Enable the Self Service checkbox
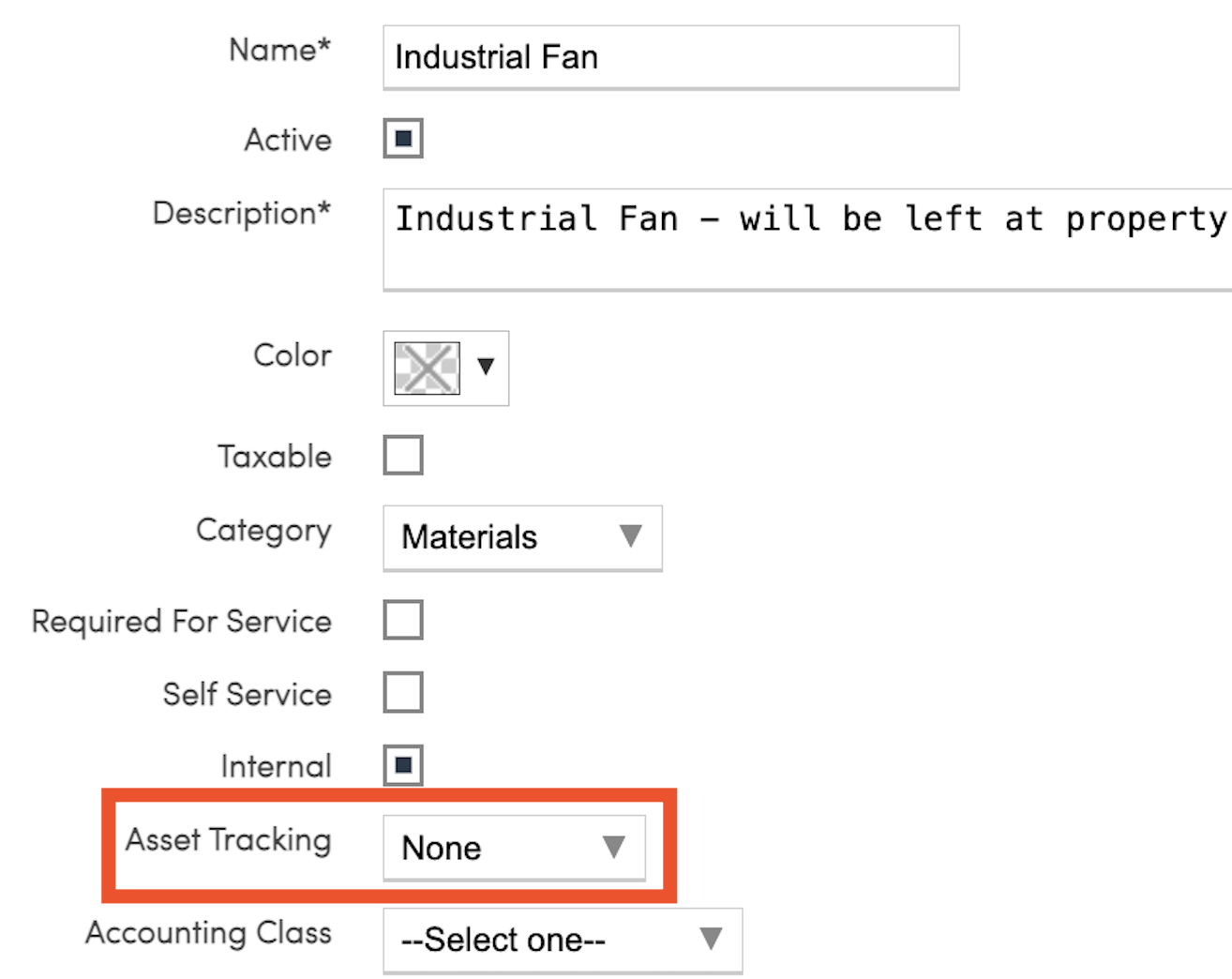1232x979 pixels. point(403,693)
